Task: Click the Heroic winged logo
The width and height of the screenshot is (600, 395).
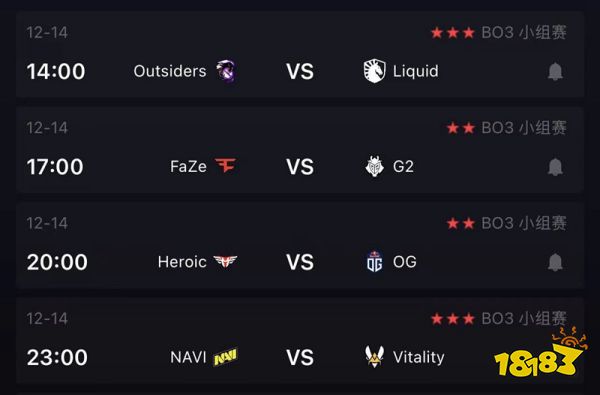Action: (x=225, y=262)
